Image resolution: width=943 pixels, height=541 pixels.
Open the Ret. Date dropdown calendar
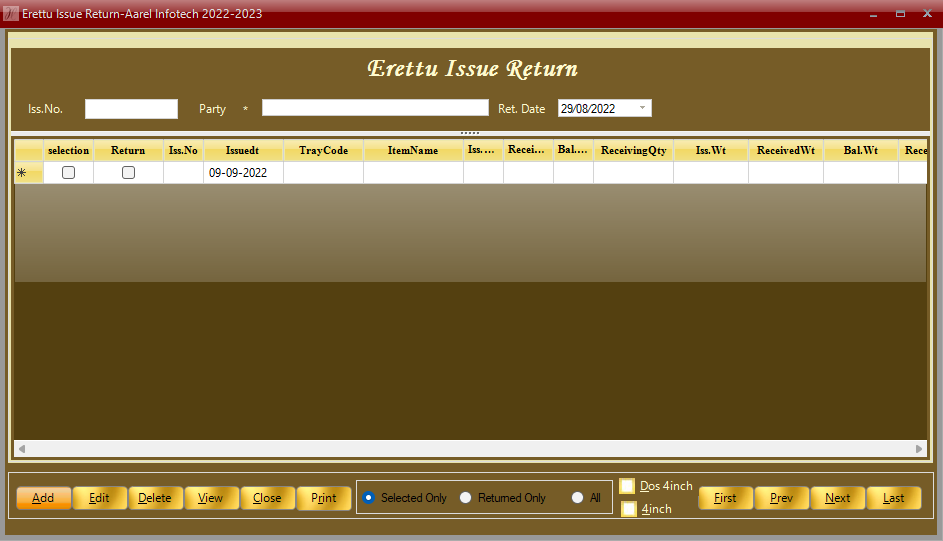(642, 108)
